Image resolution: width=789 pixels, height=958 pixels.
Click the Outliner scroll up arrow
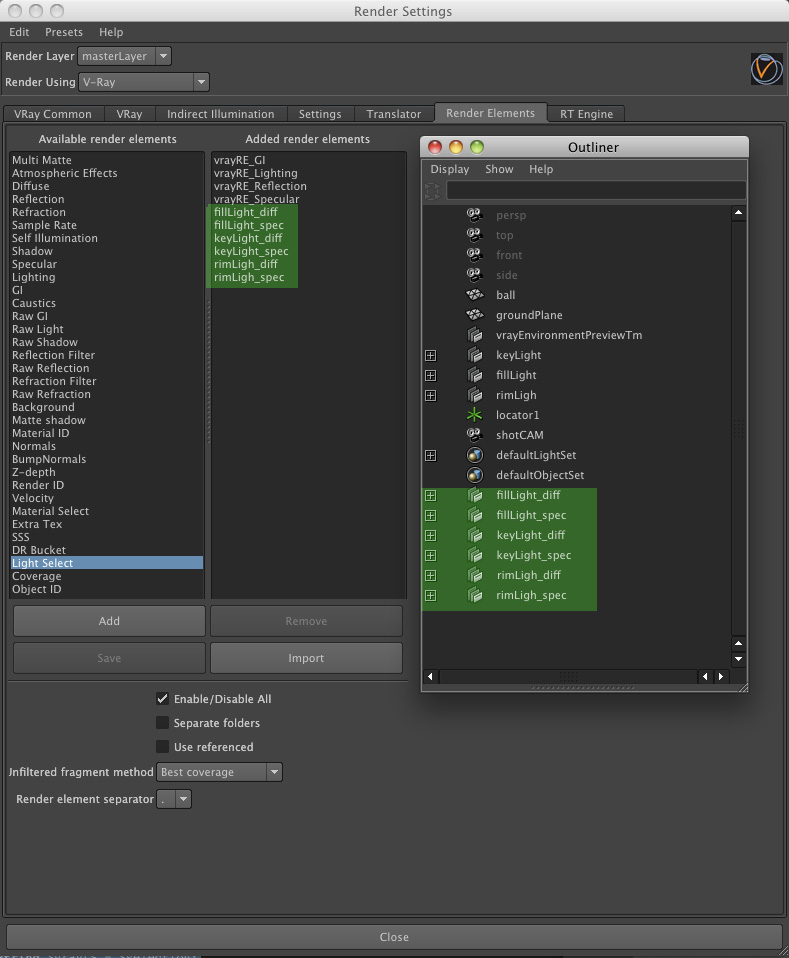[738, 213]
